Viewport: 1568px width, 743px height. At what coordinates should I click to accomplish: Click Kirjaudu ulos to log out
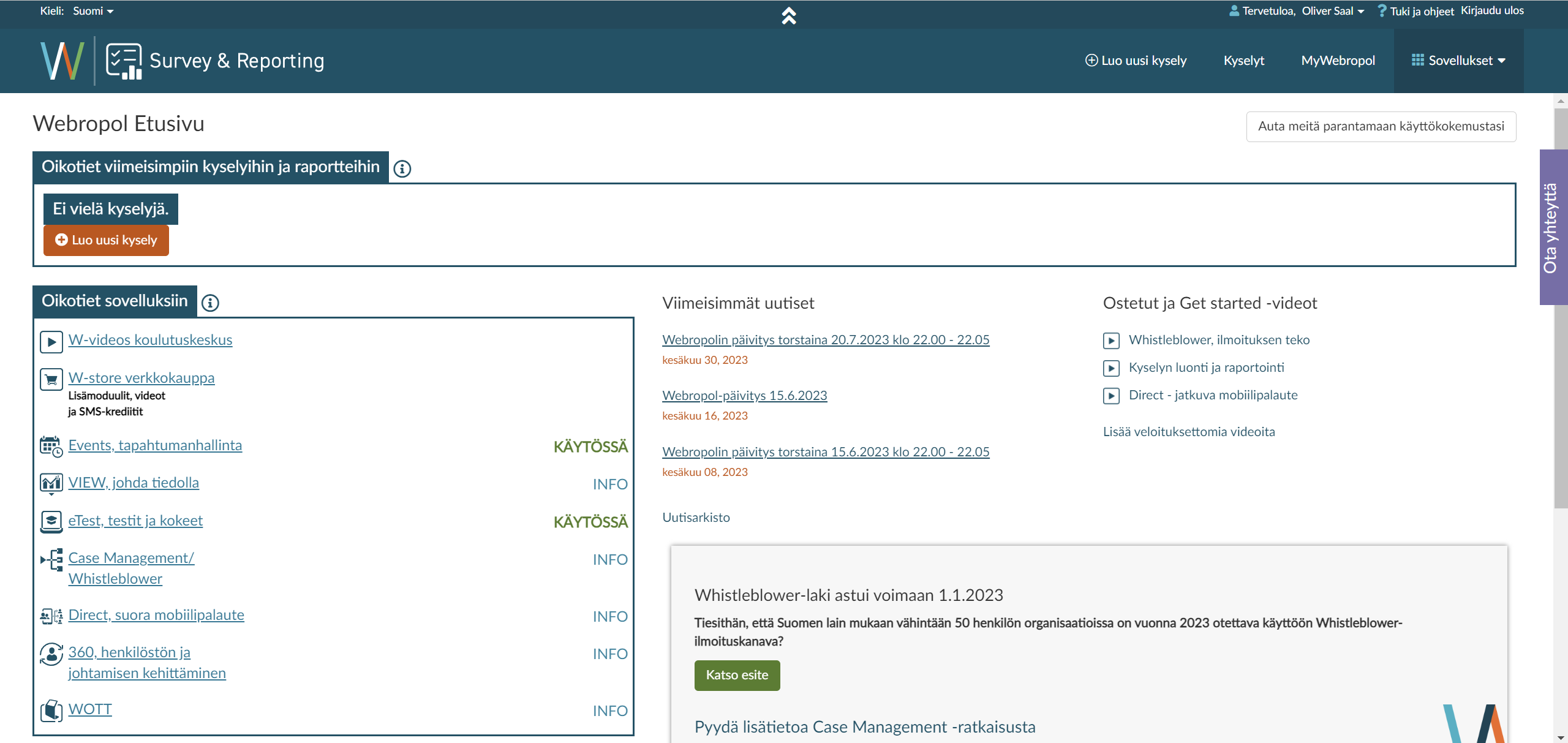(x=1492, y=10)
